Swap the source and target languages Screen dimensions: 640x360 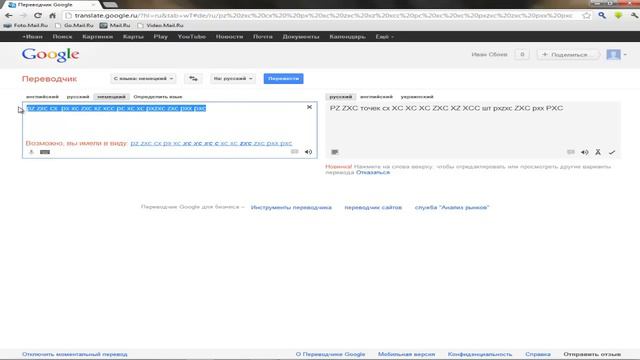pos(193,78)
